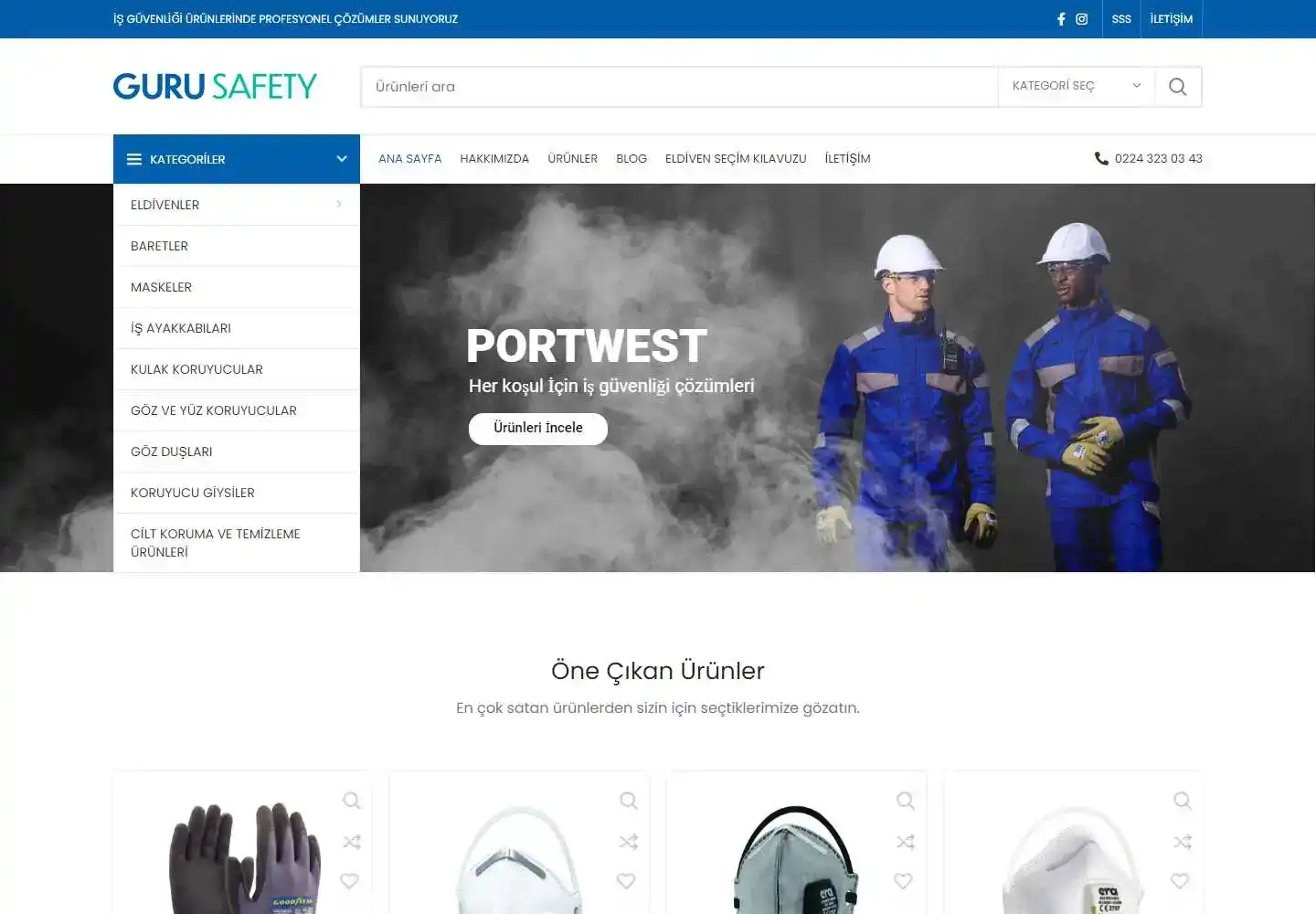1316x914 pixels.
Task: Open the Goodyear glove product image
Action: [x=244, y=857]
